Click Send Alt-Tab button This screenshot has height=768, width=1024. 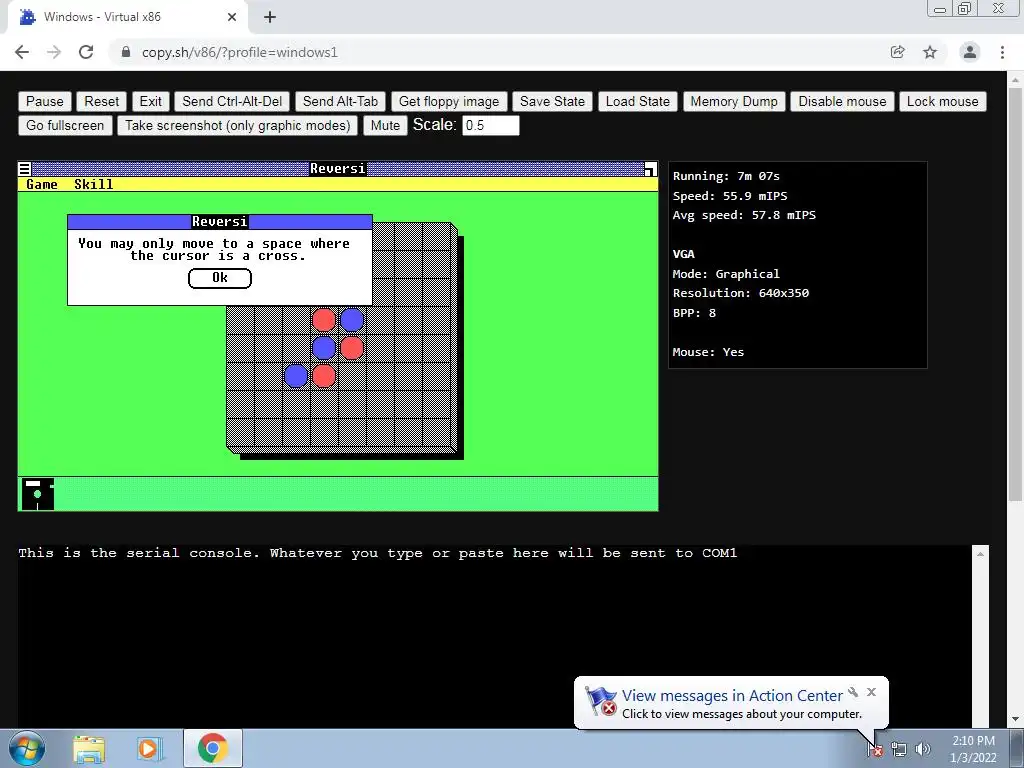tap(340, 101)
